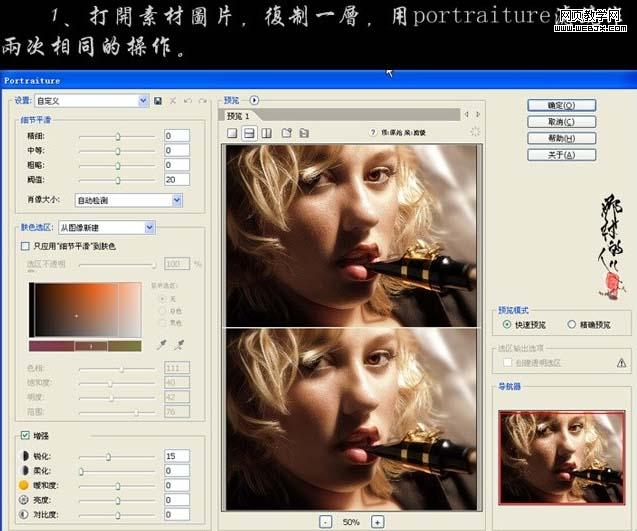Click the 亮度 value input field

(177, 500)
